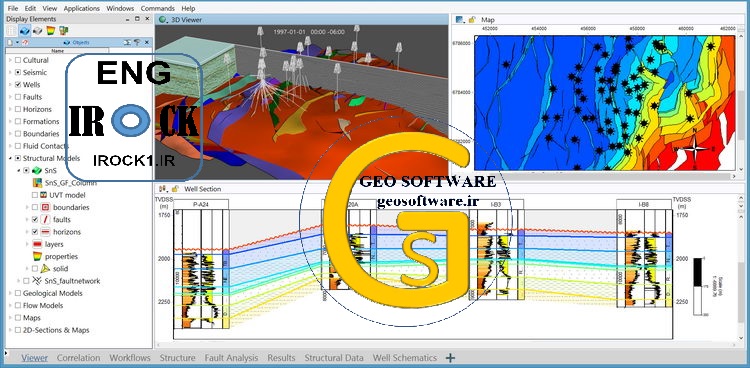Check the Geological Models checkbox

click(x=18, y=293)
